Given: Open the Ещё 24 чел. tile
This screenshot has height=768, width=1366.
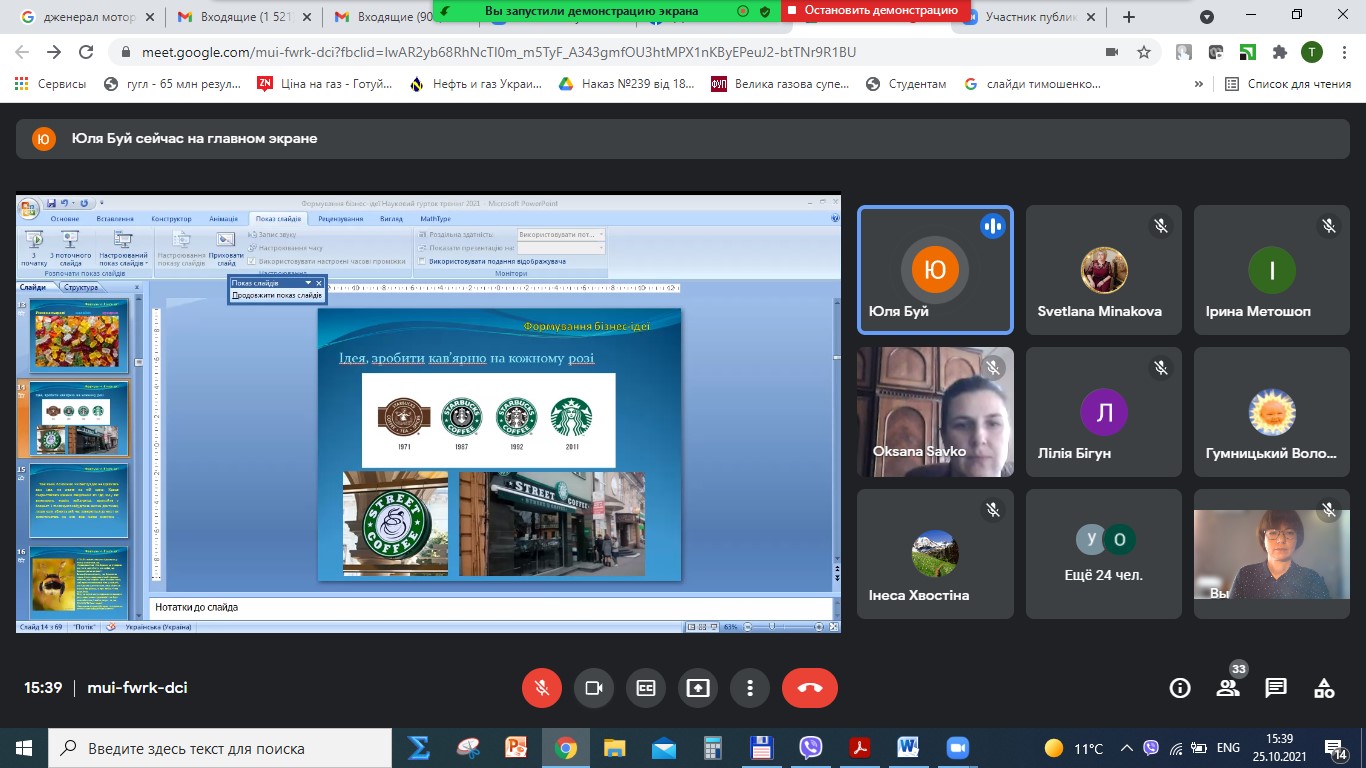Looking at the screenshot, I should click(x=1104, y=553).
